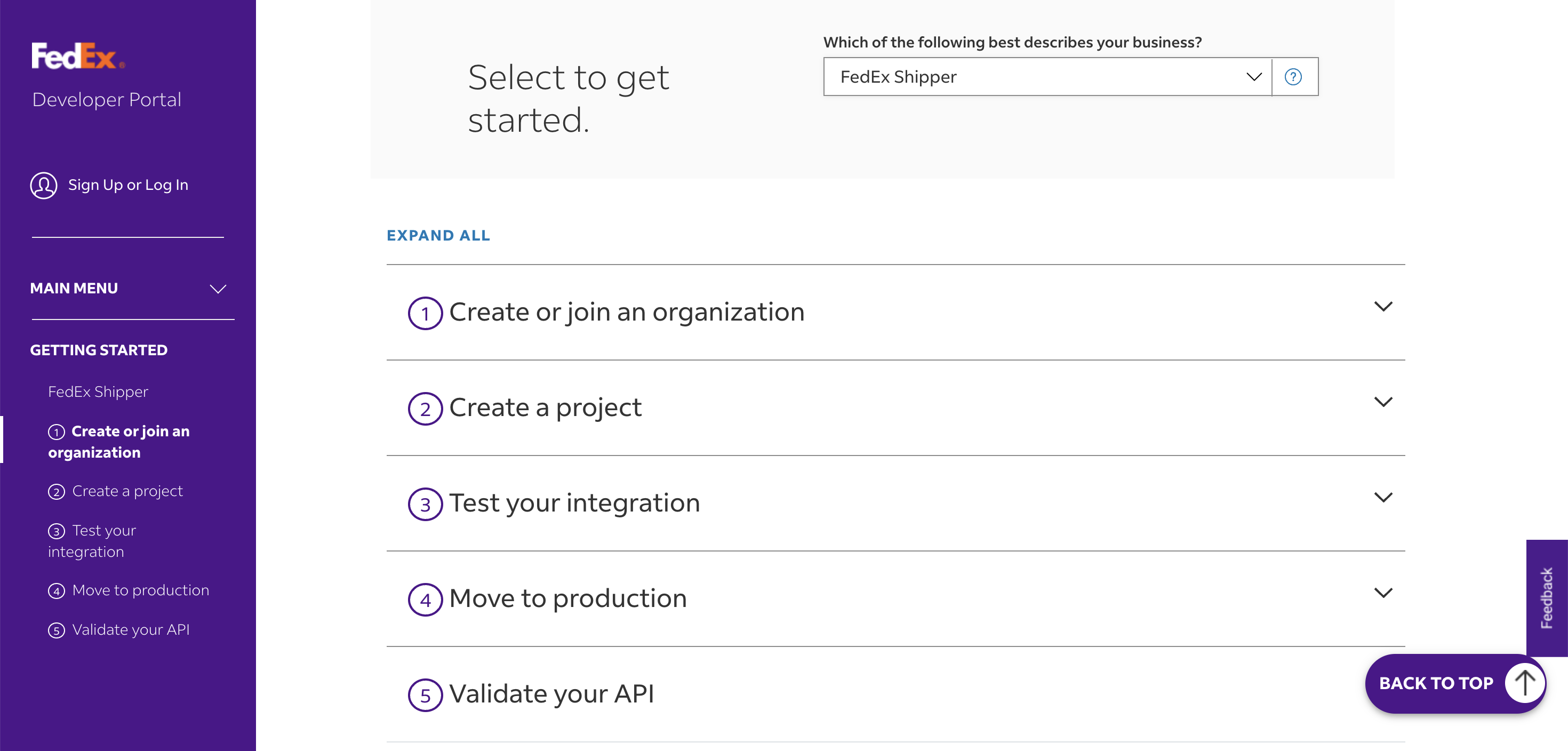Click Sign Up or Log In

128,185
